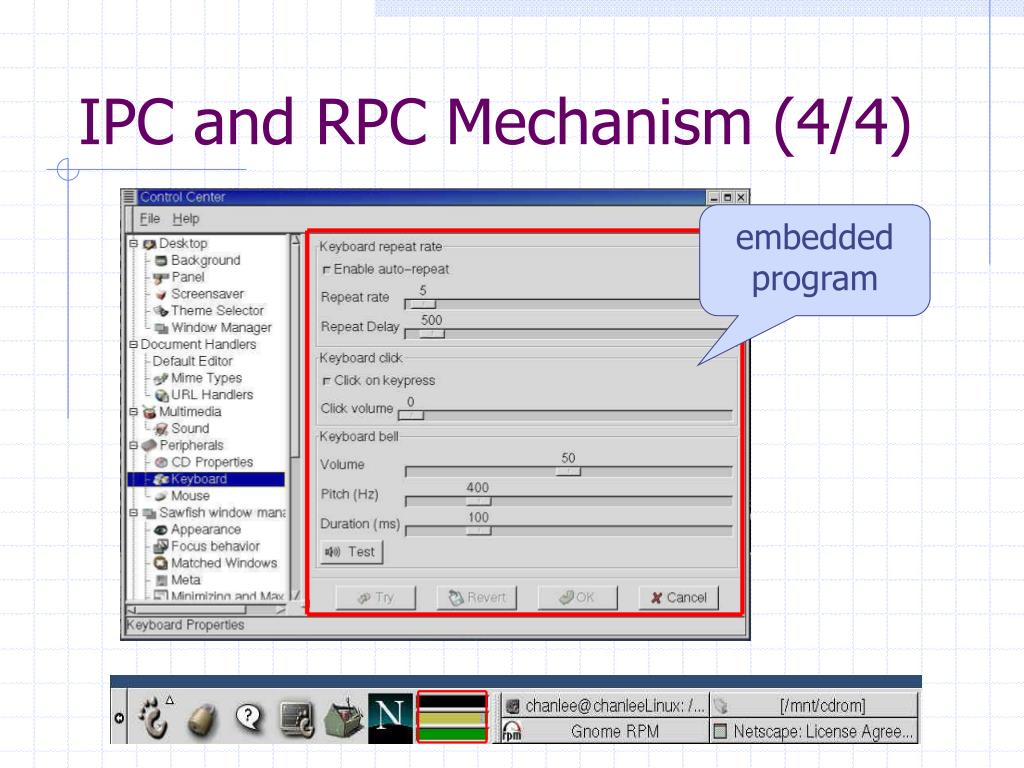Click the Panel item icon in tree
Screen dimensions: 1024x768
click(161, 278)
